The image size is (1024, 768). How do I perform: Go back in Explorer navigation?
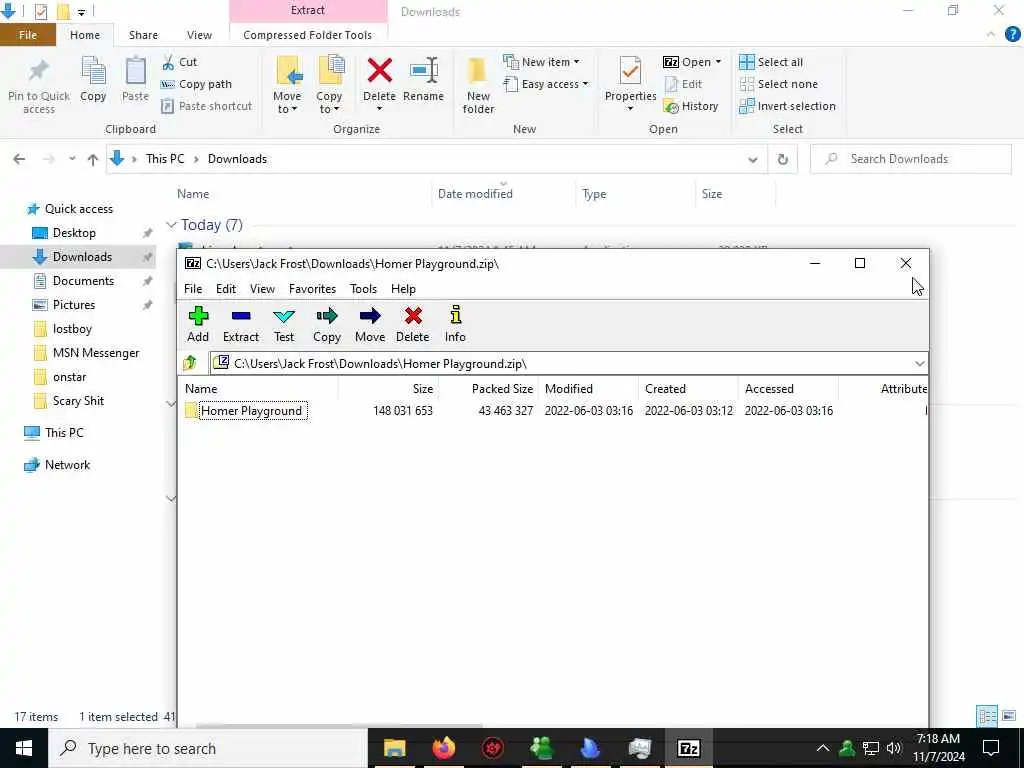click(x=19, y=159)
